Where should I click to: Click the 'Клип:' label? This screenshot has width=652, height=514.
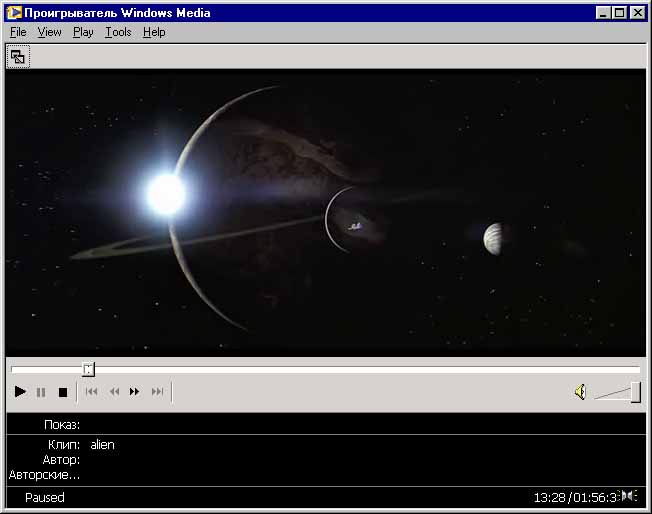coord(64,445)
